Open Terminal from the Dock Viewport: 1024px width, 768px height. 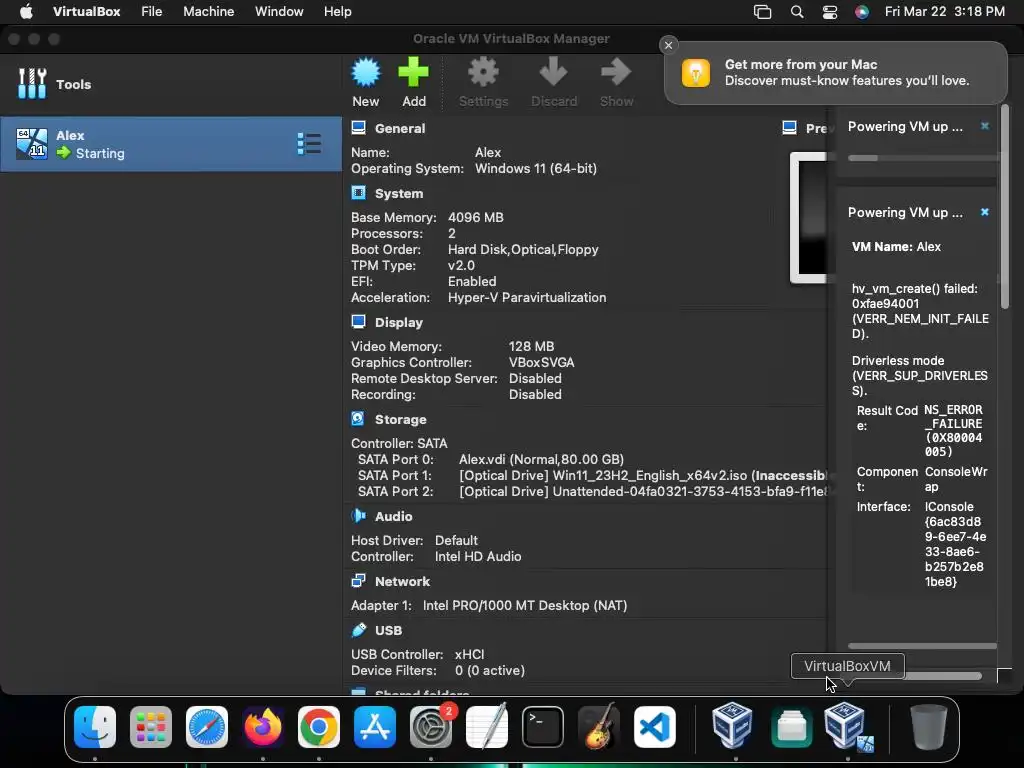click(x=543, y=727)
